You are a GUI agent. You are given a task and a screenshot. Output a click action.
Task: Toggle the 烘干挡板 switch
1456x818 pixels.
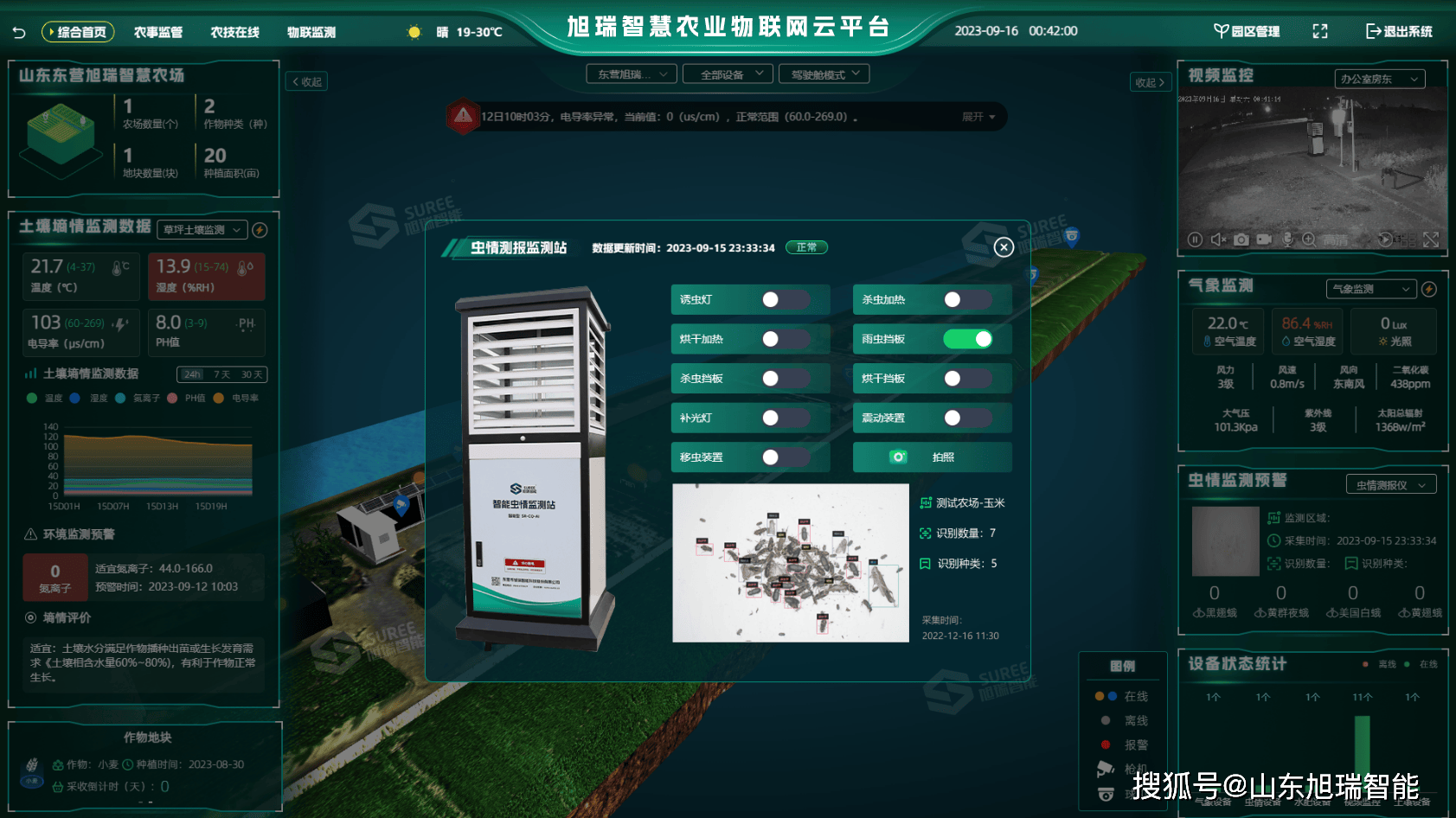point(967,378)
